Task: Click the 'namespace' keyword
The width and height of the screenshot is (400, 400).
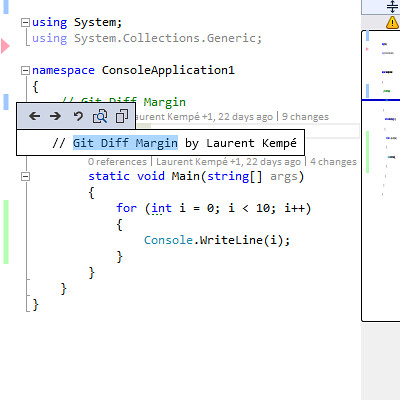Action: click(63, 70)
